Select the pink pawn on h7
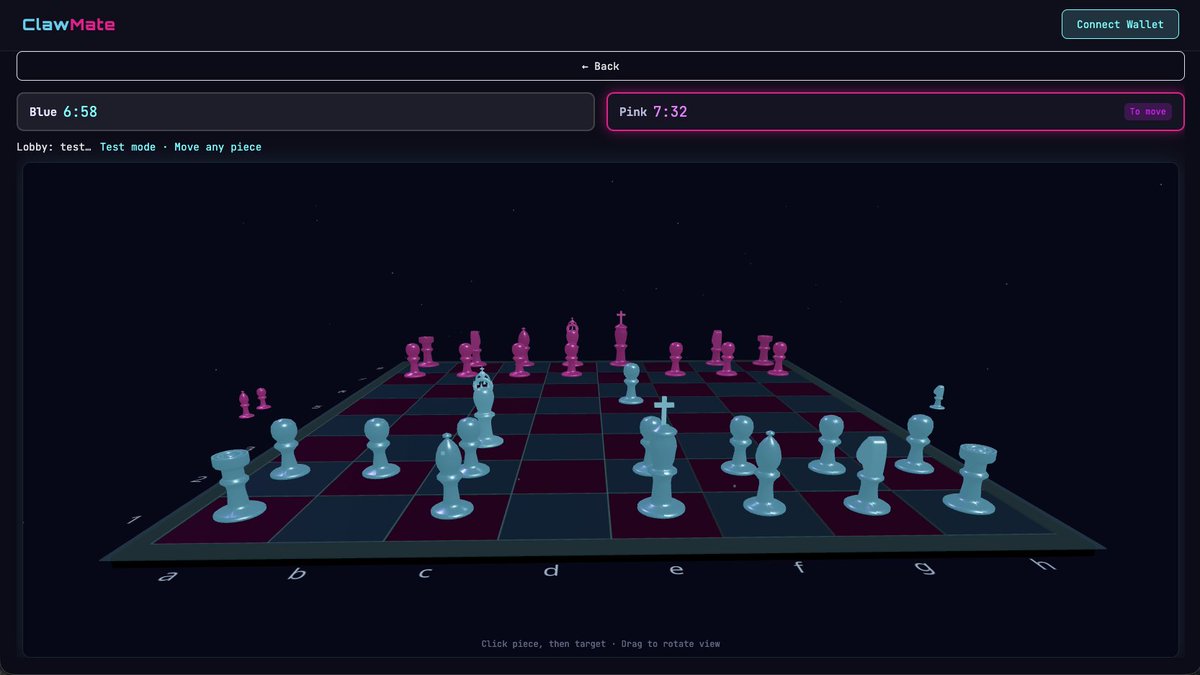The height and width of the screenshot is (675, 1200). [779, 359]
